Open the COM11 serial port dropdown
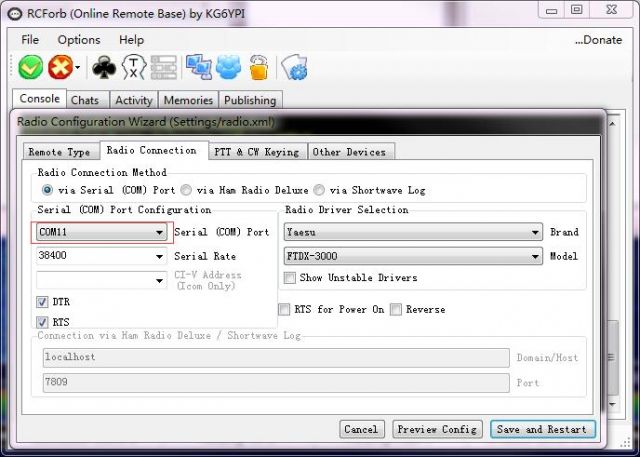The height and width of the screenshot is (457, 640). [x=102, y=232]
